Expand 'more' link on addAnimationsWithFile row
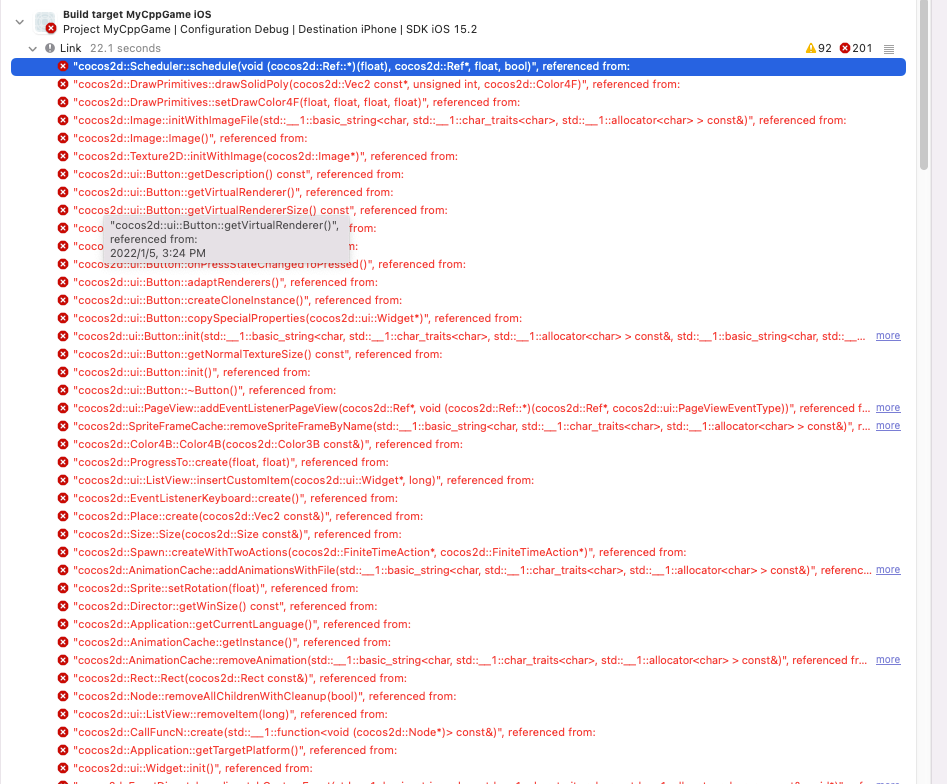The width and height of the screenshot is (947, 784). click(888, 570)
